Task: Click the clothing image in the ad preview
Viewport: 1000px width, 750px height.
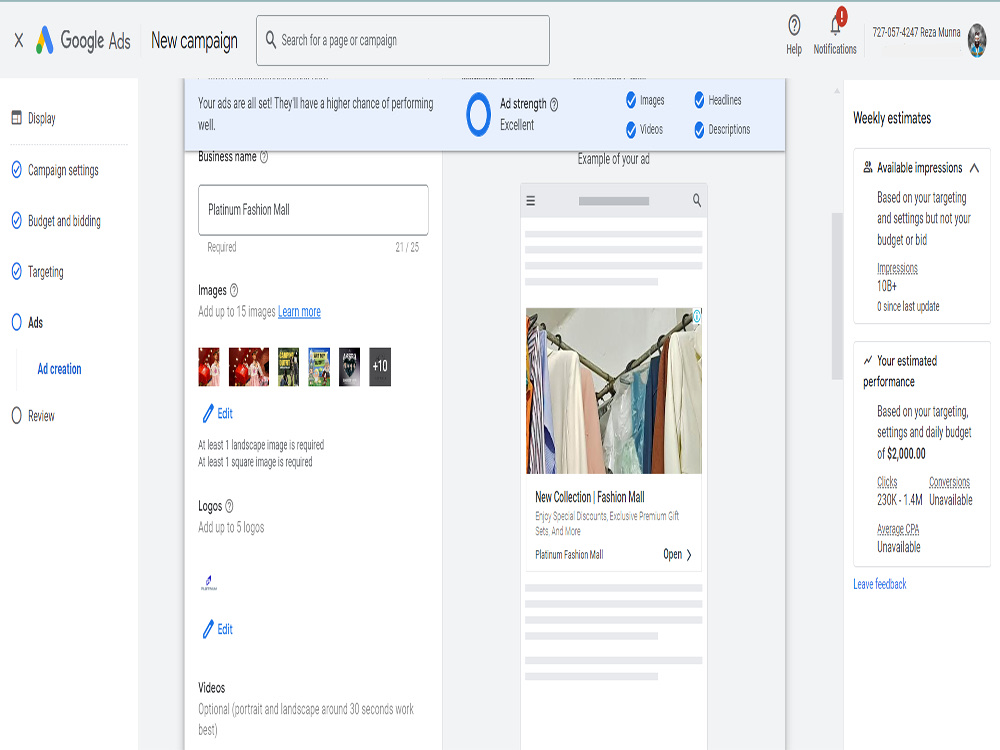Action: coord(614,391)
